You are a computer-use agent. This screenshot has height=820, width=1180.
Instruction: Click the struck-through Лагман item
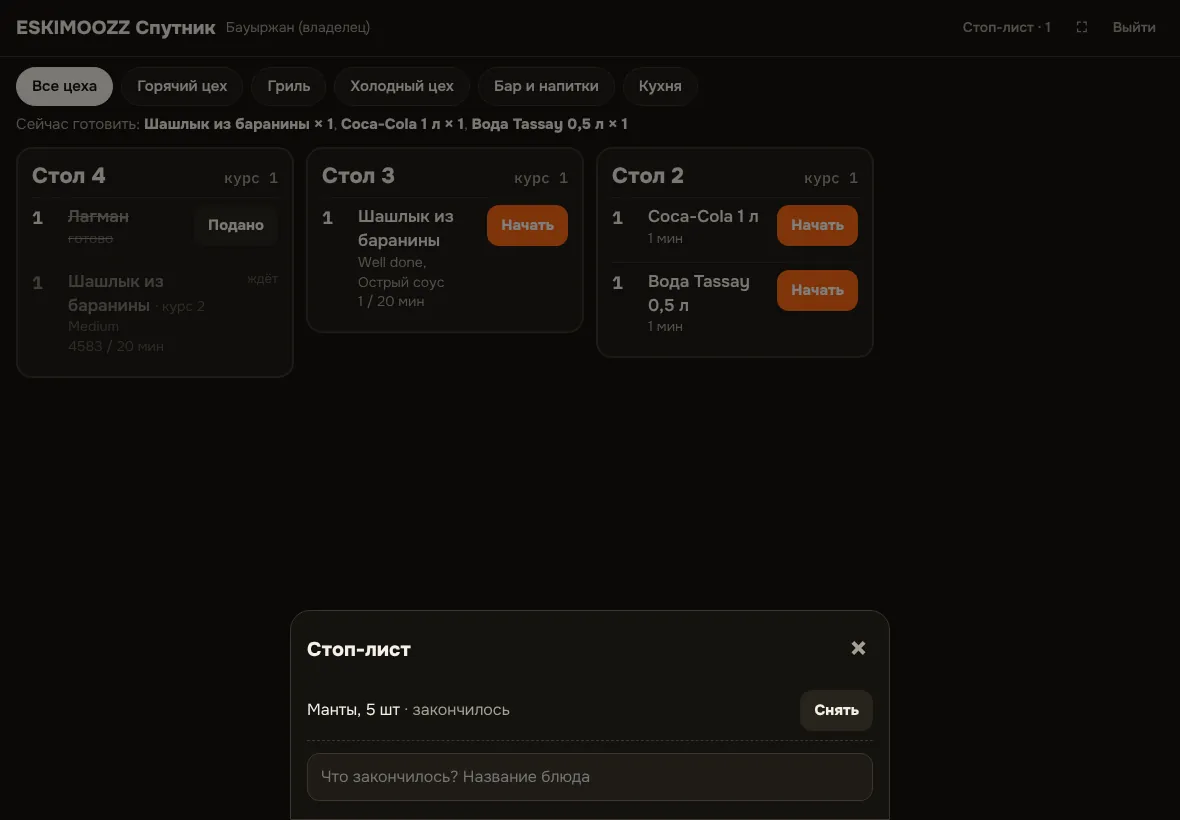tap(98, 217)
